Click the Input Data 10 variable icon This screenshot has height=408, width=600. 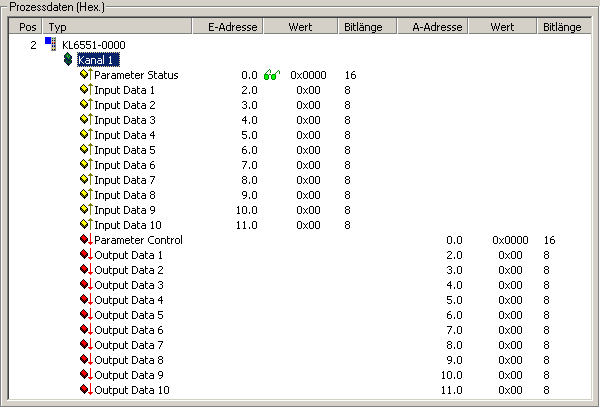point(86,224)
